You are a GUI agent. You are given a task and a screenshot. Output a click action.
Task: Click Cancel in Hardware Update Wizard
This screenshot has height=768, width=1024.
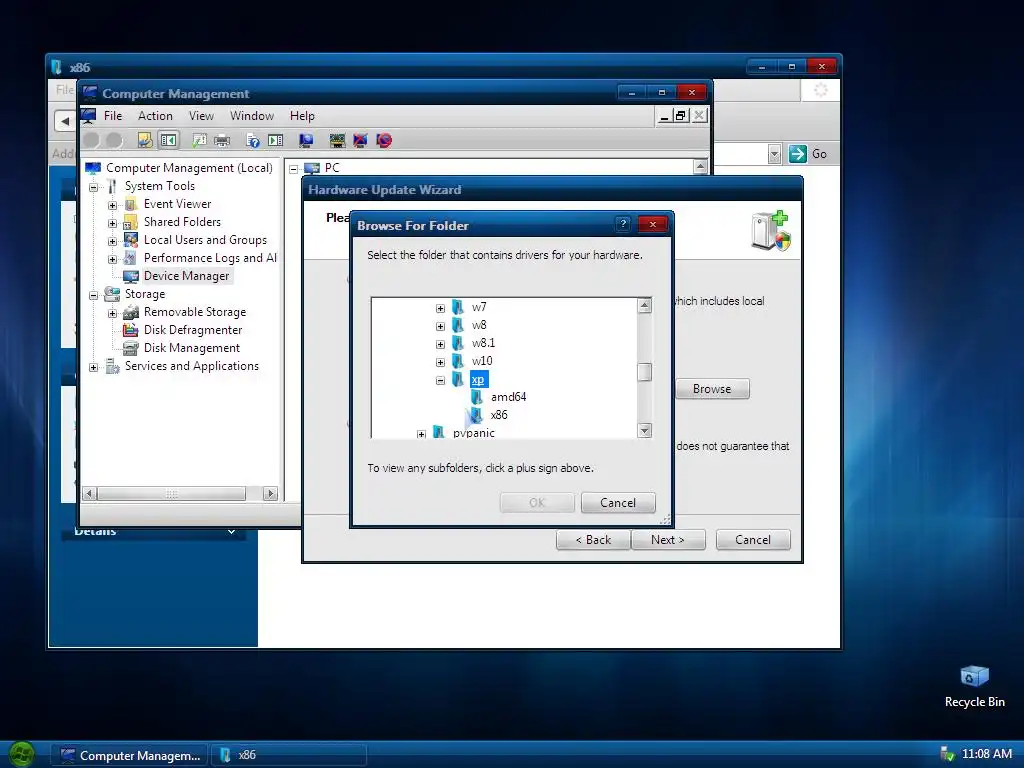pyautogui.click(x=753, y=539)
